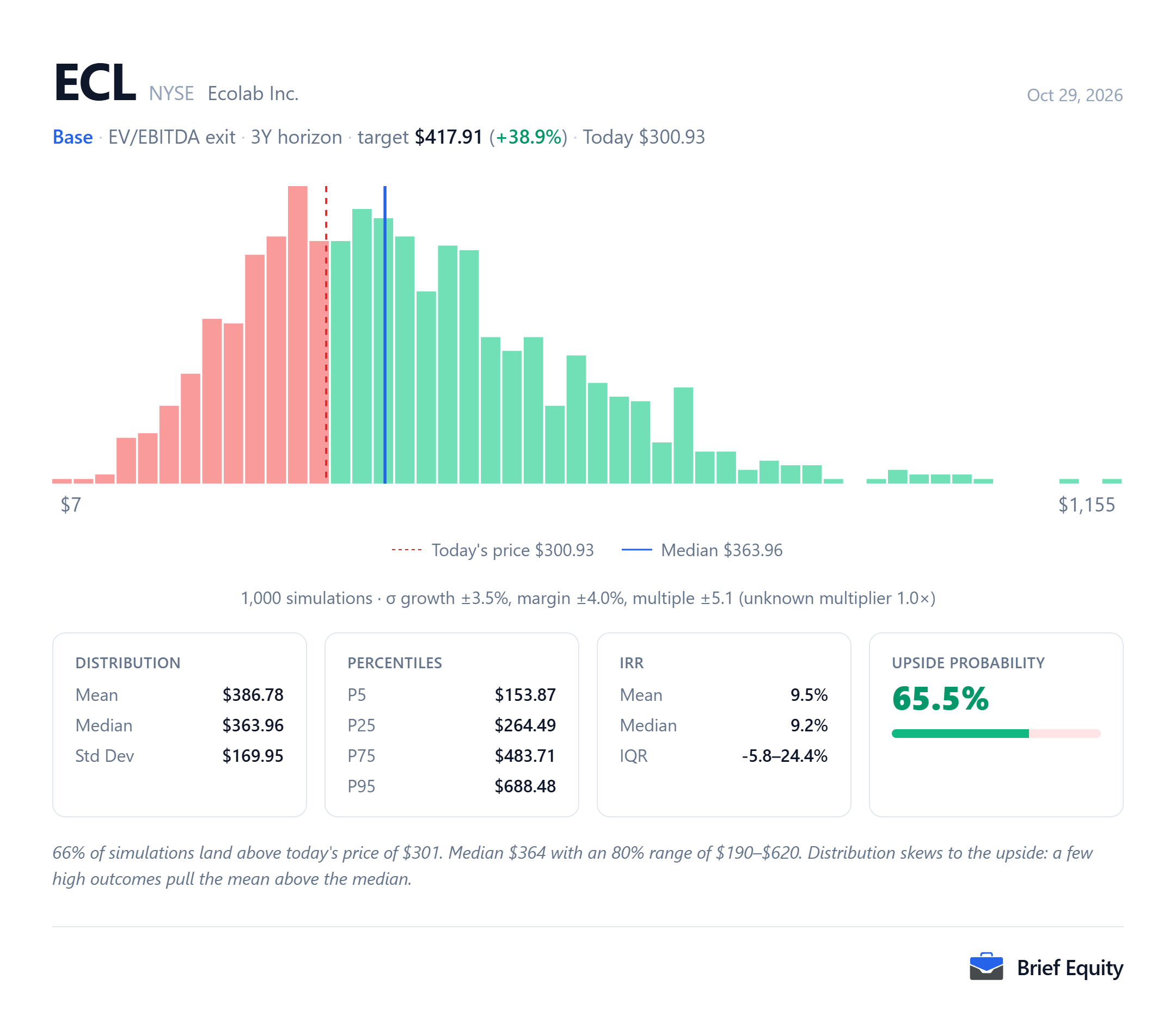Click the italic summary paragraph

573,866
